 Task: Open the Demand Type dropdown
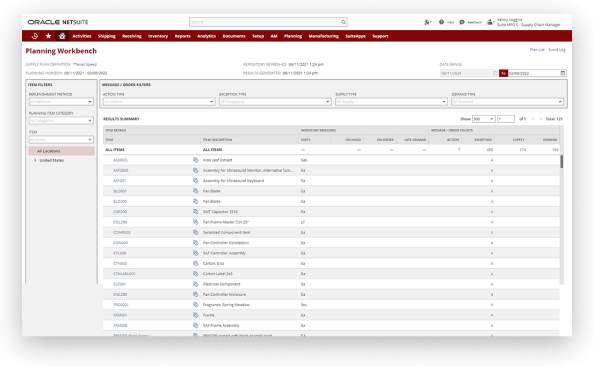click(507, 102)
